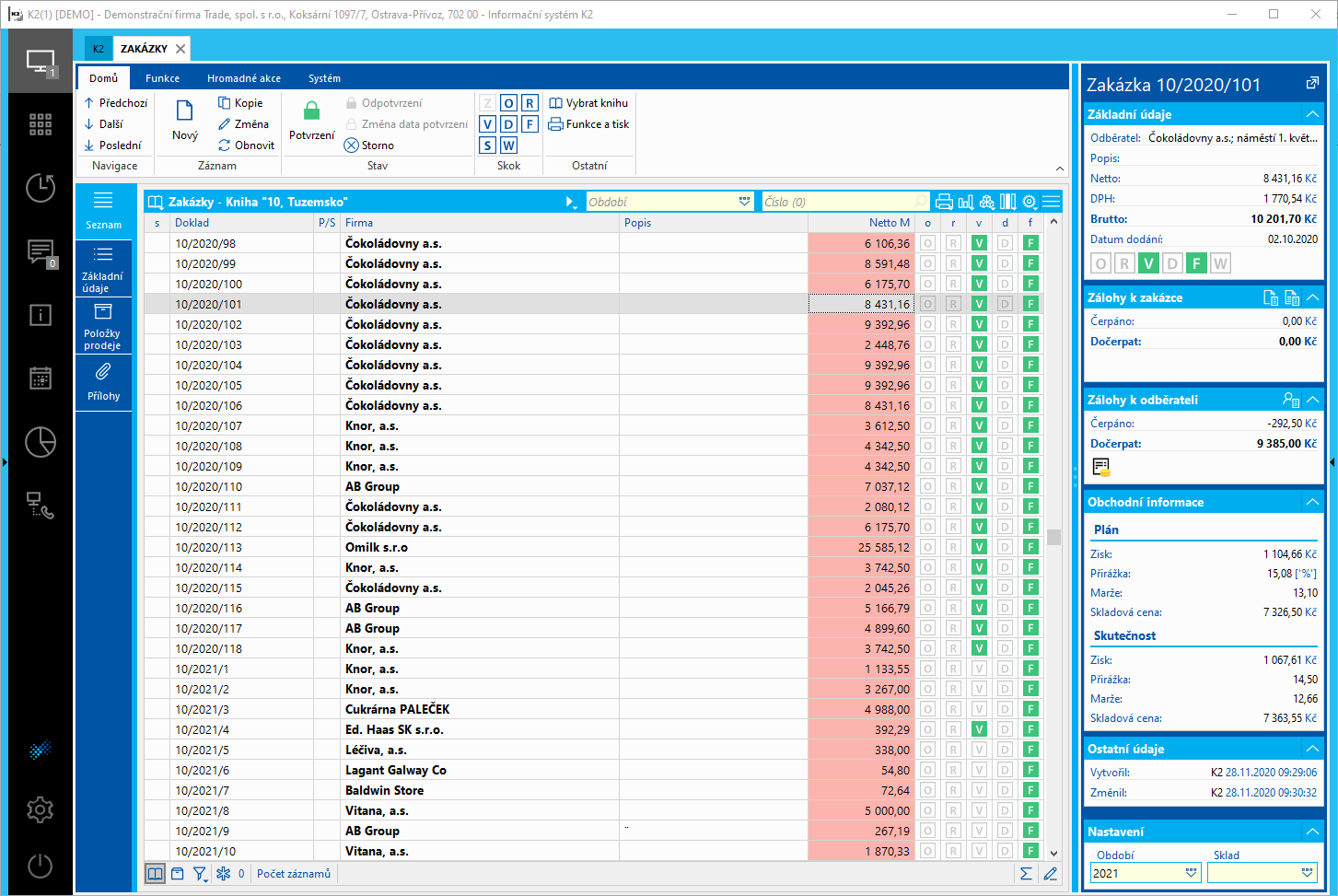Open the chart icon in grid header

(966, 202)
